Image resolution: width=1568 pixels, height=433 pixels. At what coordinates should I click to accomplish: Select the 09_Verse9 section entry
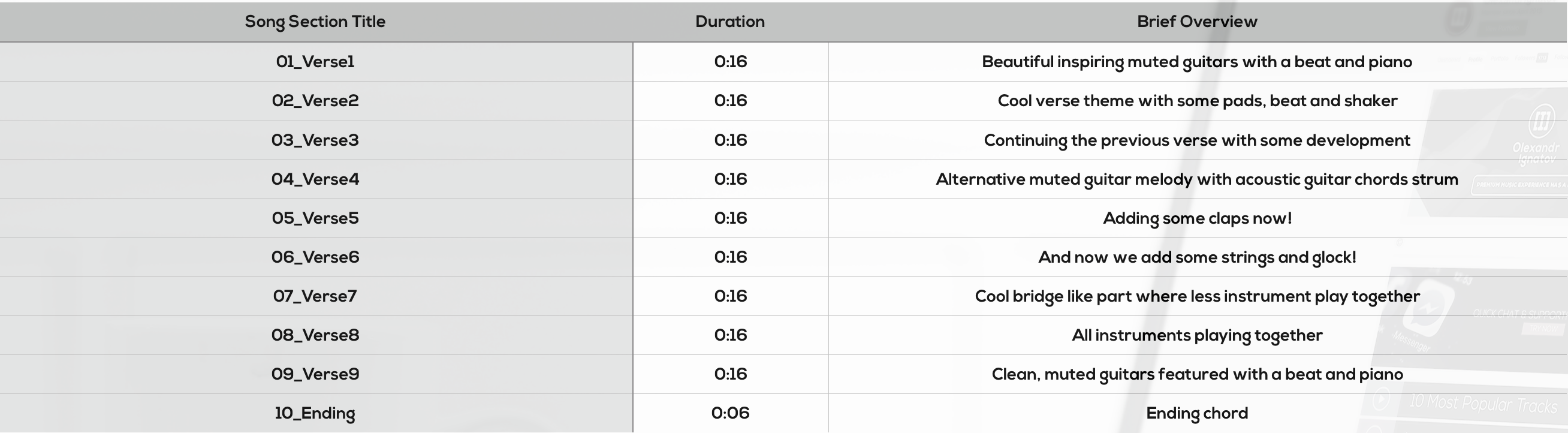coord(315,375)
